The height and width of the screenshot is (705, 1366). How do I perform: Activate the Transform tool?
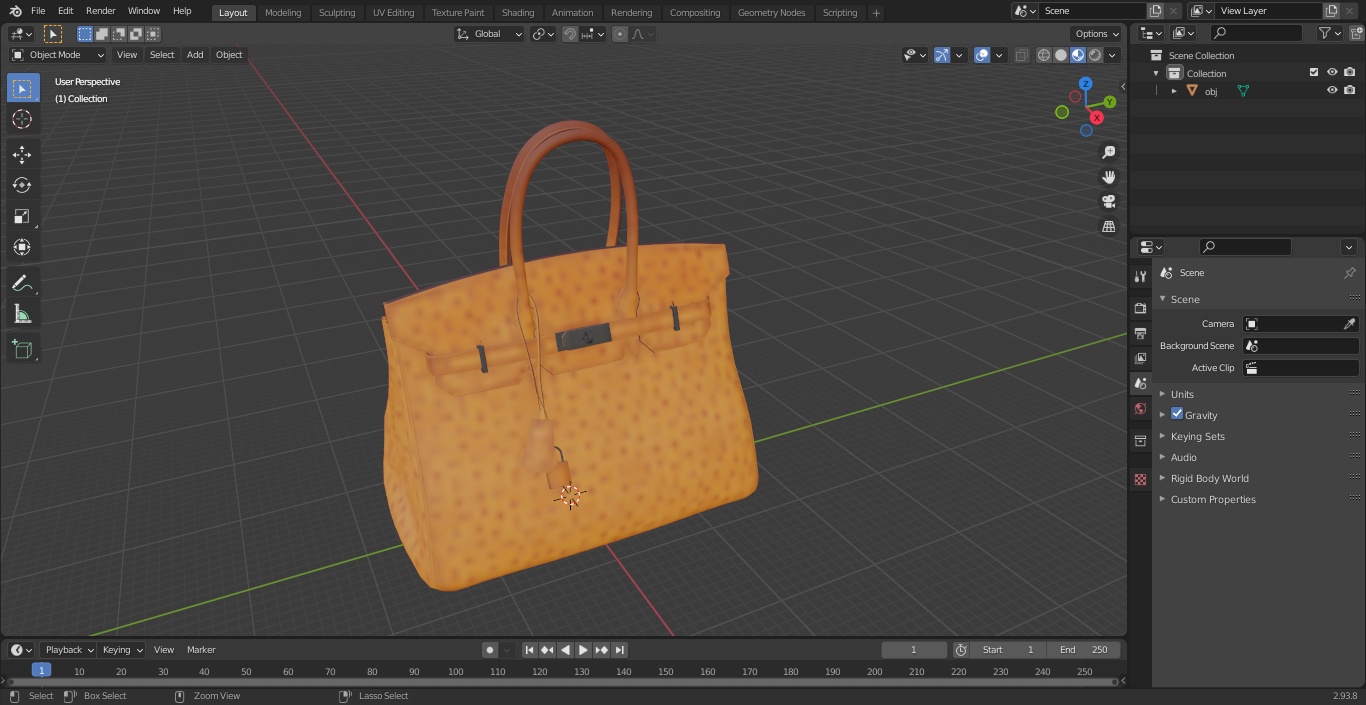(22, 247)
